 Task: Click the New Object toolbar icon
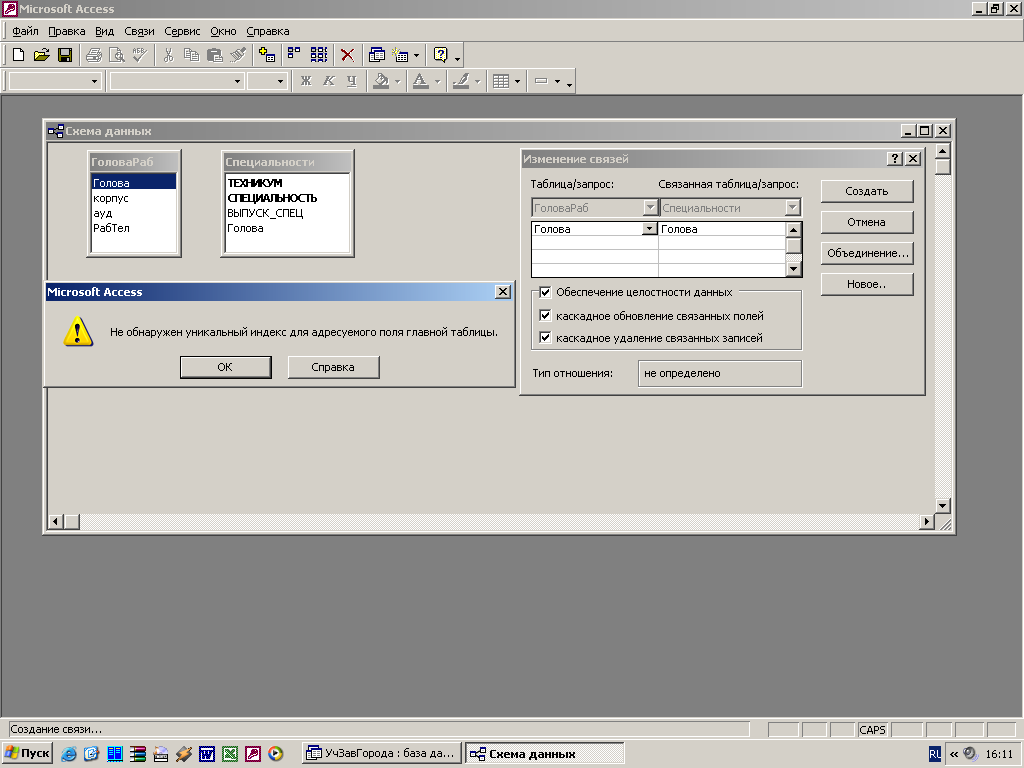click(400, 56)
